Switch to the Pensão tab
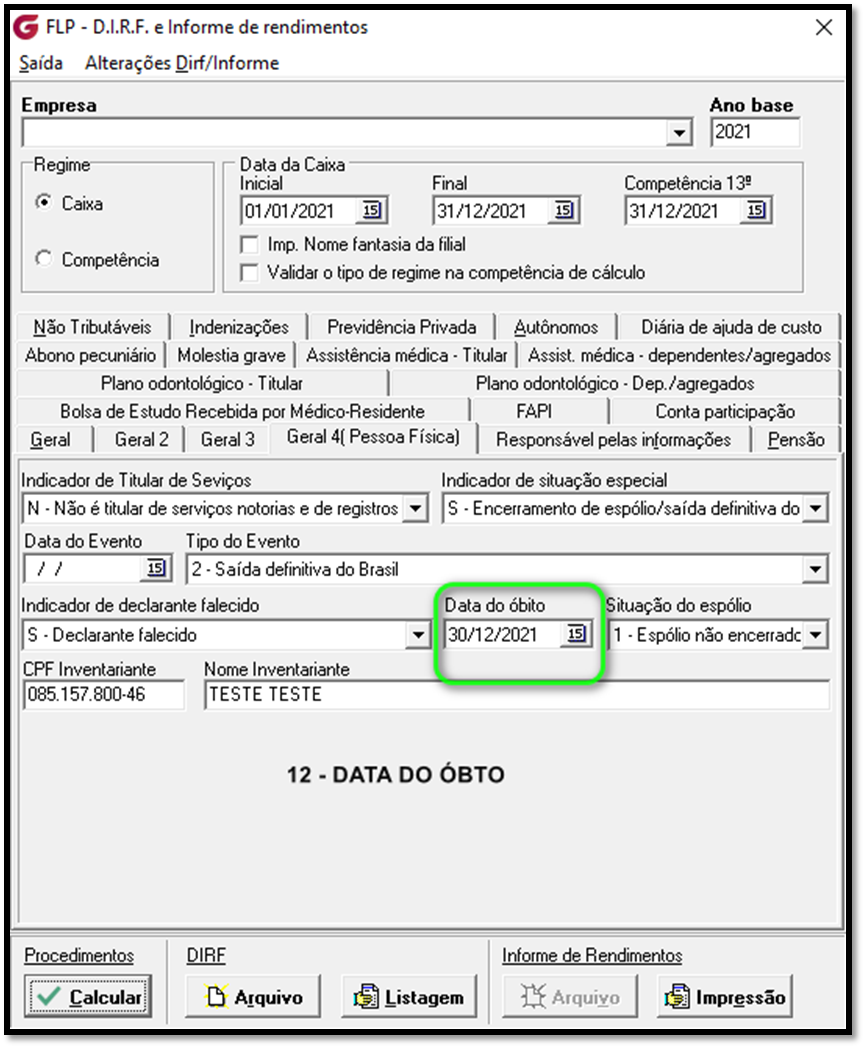Image resolution: width=865 pixels, height=1048 pixels. (795, 439)
